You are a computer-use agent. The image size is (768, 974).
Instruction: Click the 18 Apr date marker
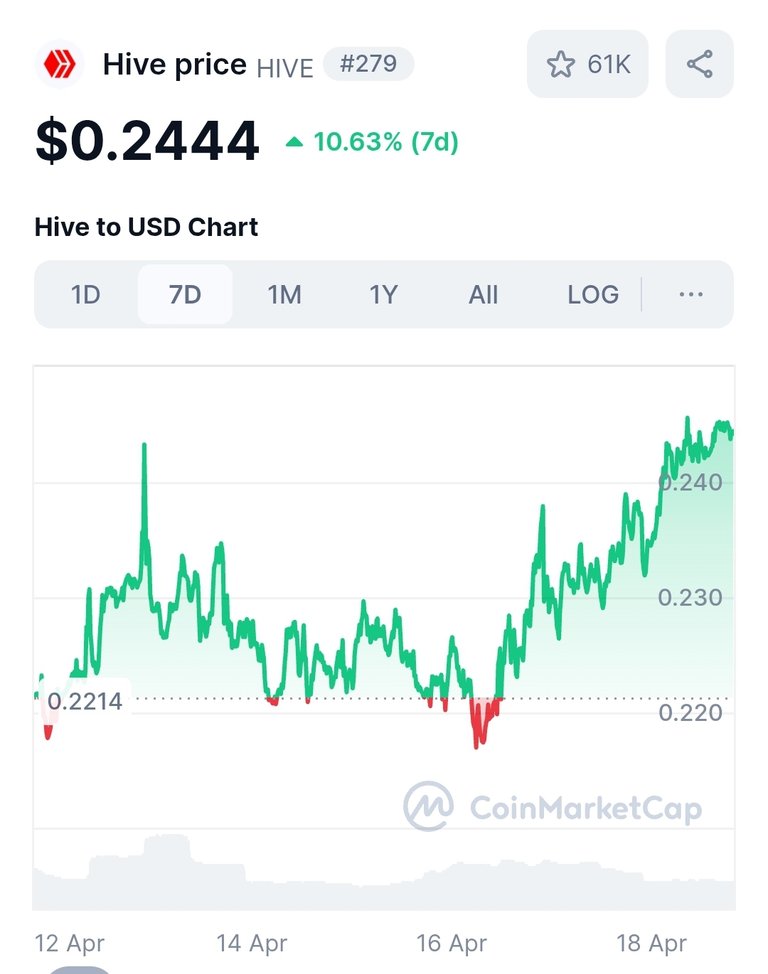(x=651, y=943)
